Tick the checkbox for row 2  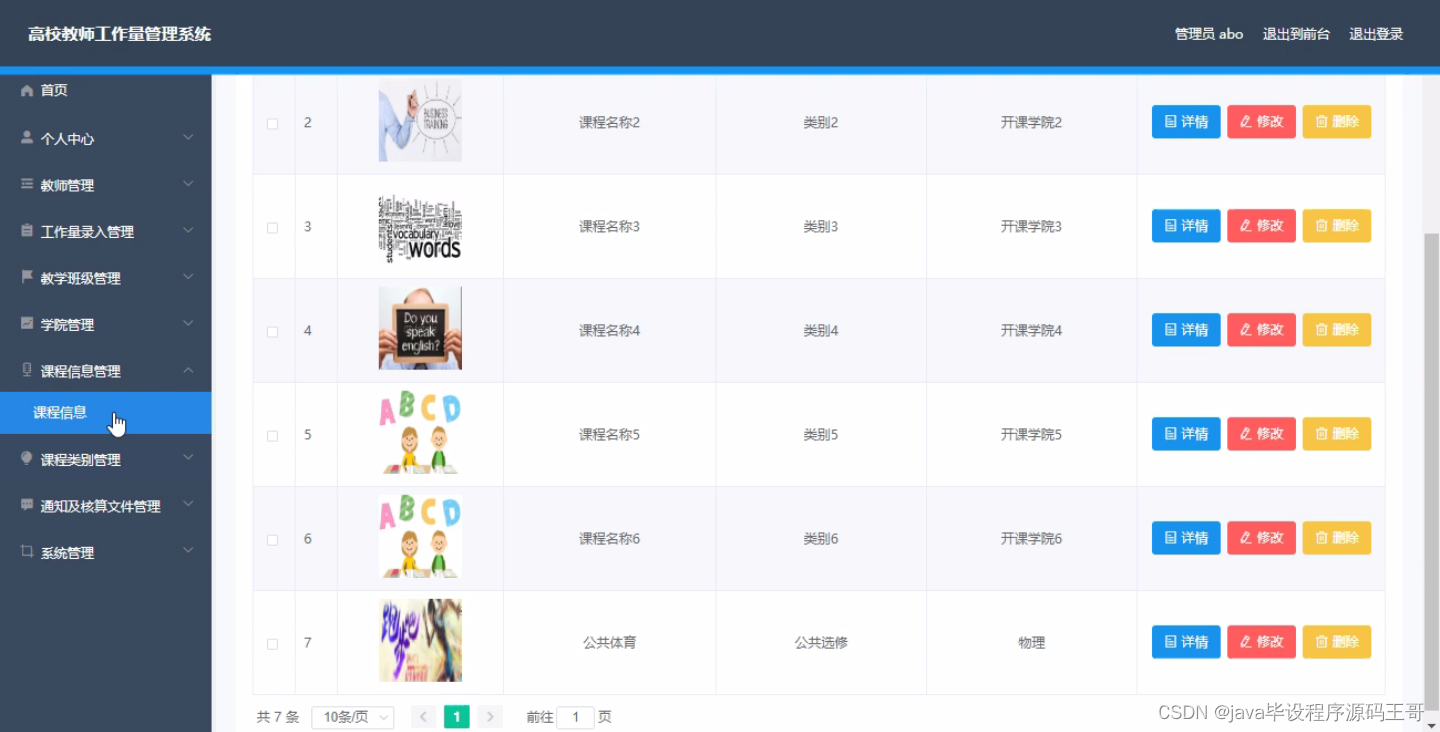(x=272, y=123)
